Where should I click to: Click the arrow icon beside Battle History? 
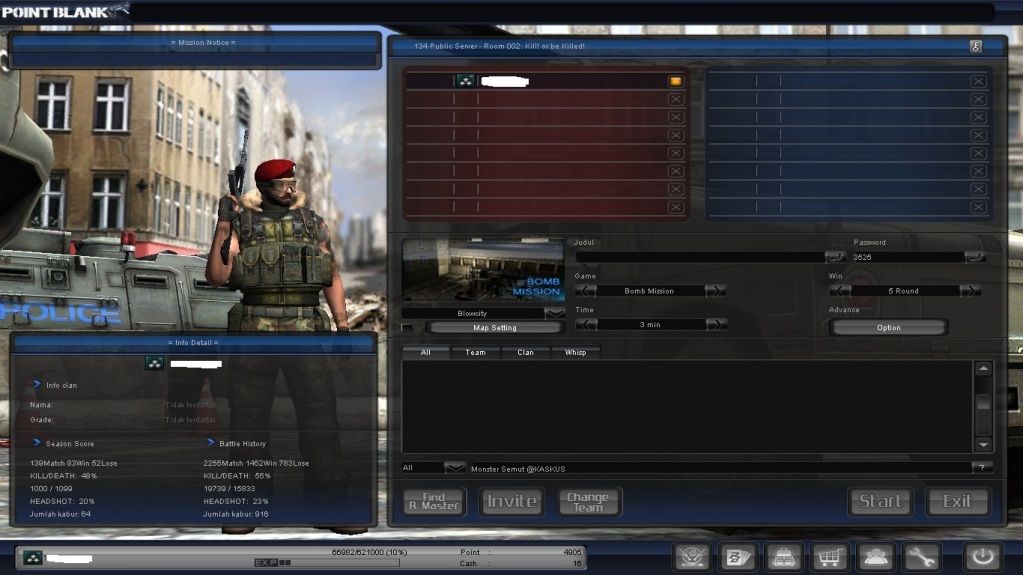pos(210,442)
